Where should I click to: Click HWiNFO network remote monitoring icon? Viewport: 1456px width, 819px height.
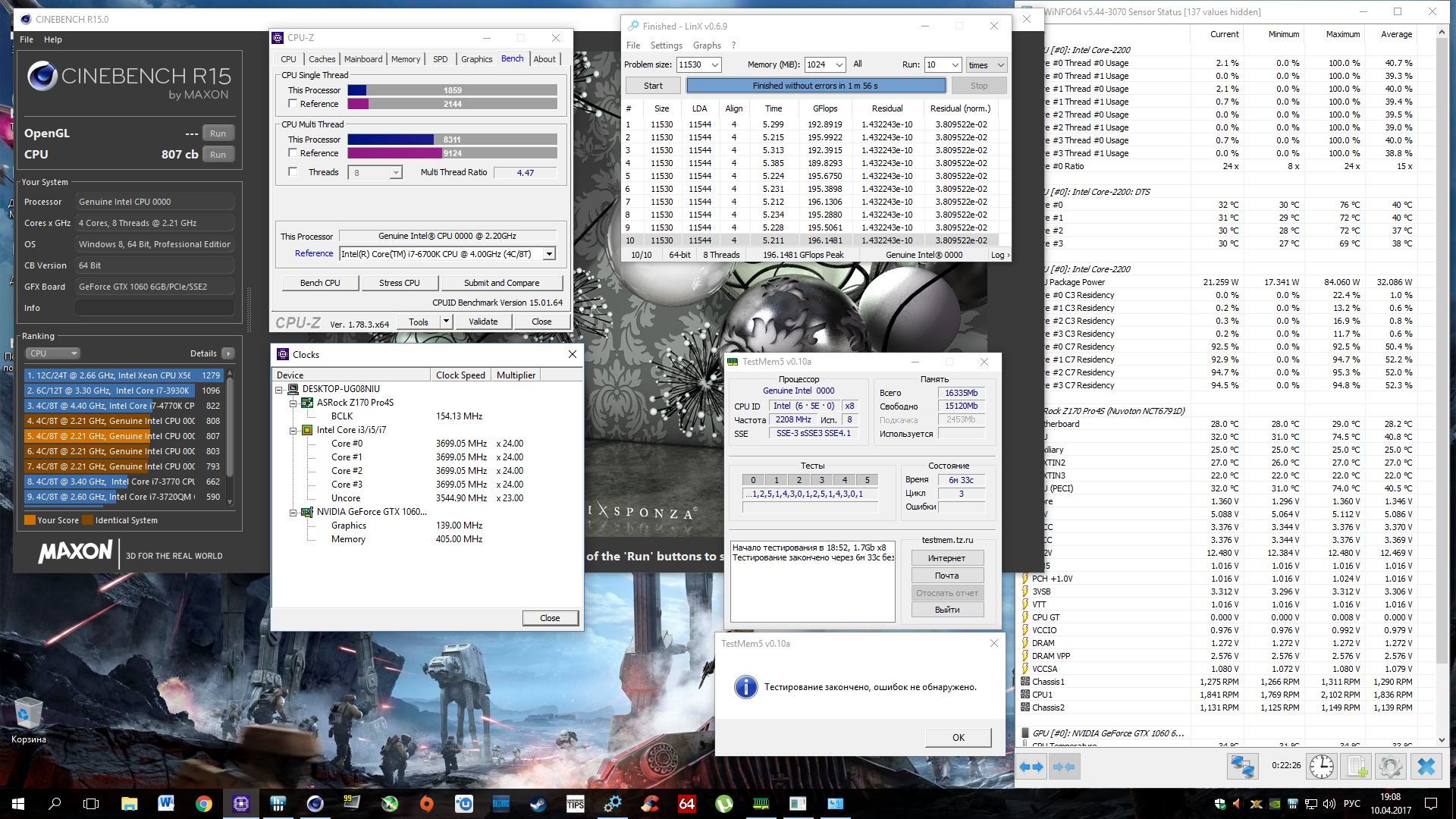(x=1242, y=767)
